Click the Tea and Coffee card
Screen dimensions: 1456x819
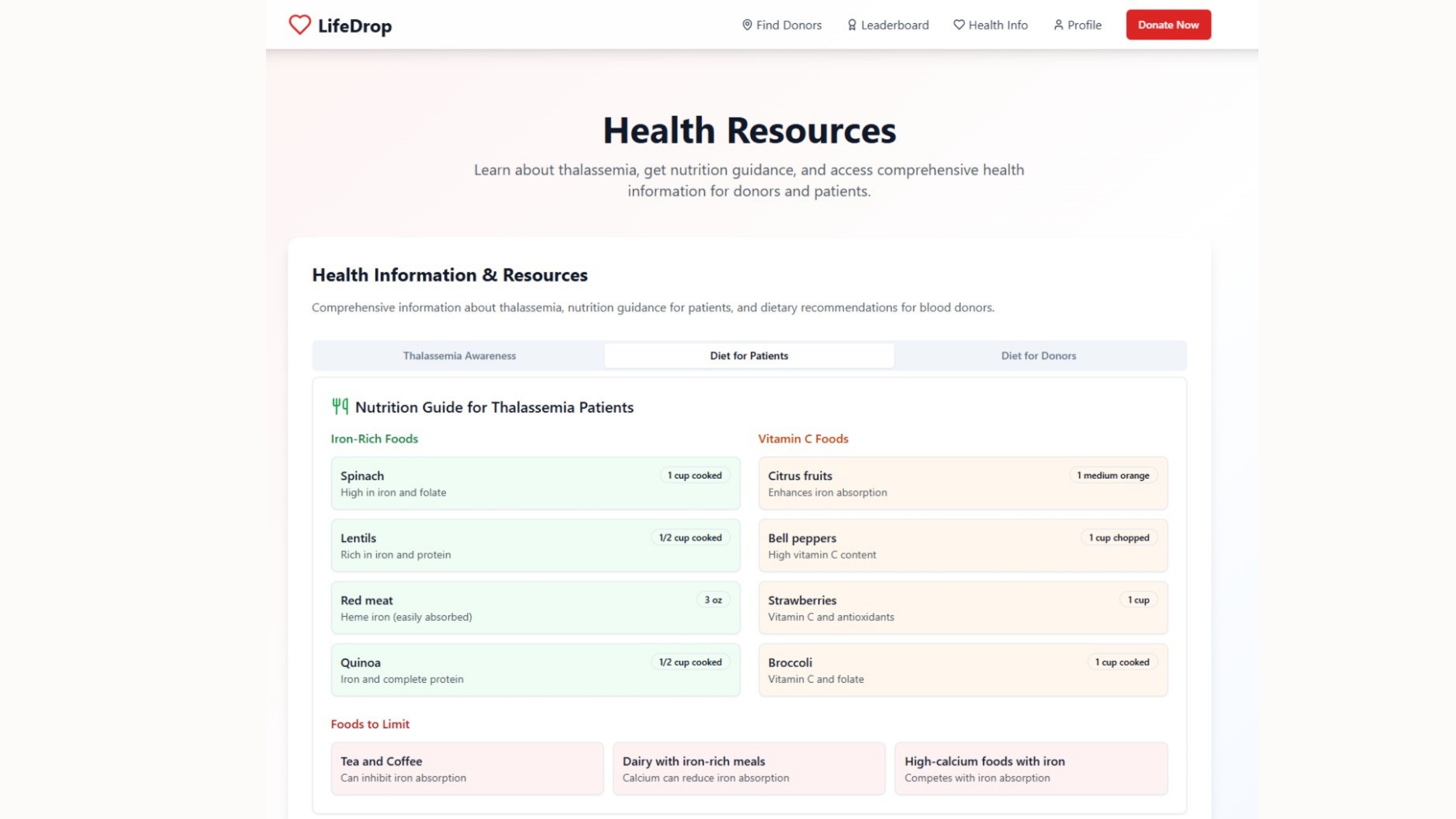pyautogui.click(x=467, y=768)
